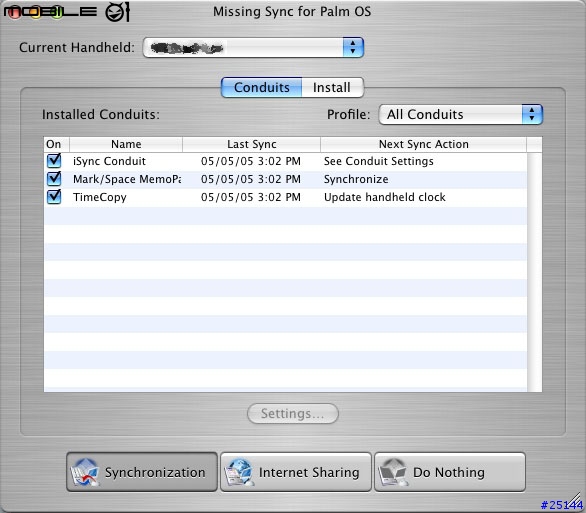Click the conduit list vertical scrollbar
Viewport: 586px width, 513px height.
pos(534,272)
